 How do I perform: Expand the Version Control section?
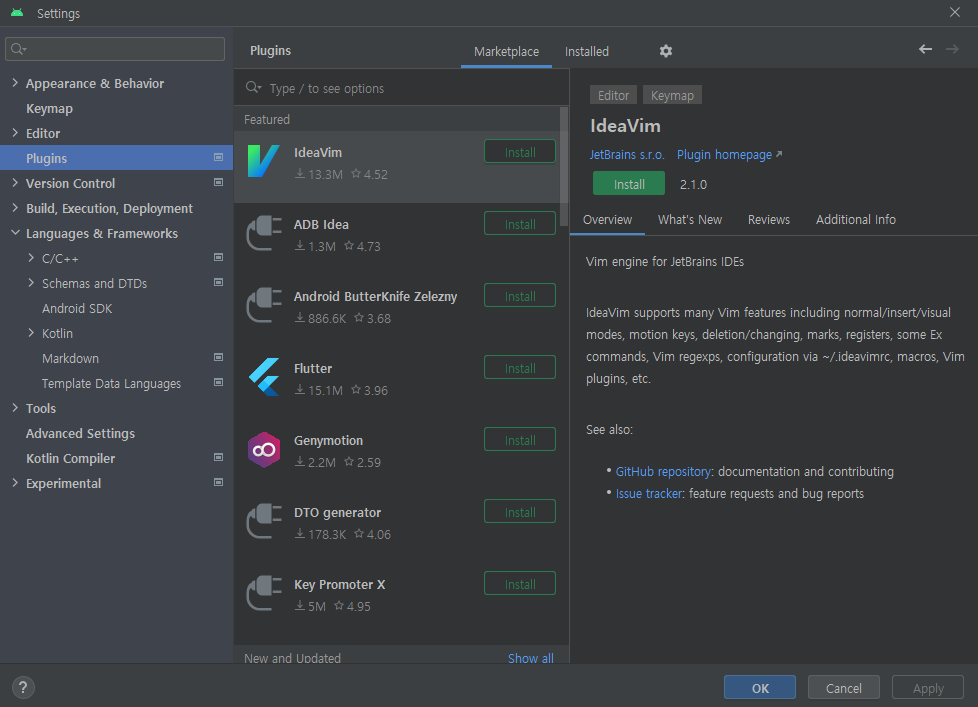click(x=15, y=183)
